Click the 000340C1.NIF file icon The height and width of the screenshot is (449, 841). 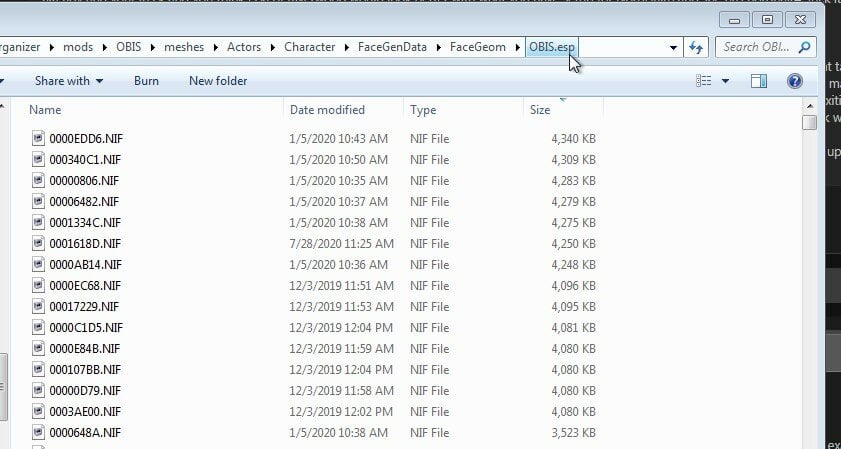(x=38, y=159)
